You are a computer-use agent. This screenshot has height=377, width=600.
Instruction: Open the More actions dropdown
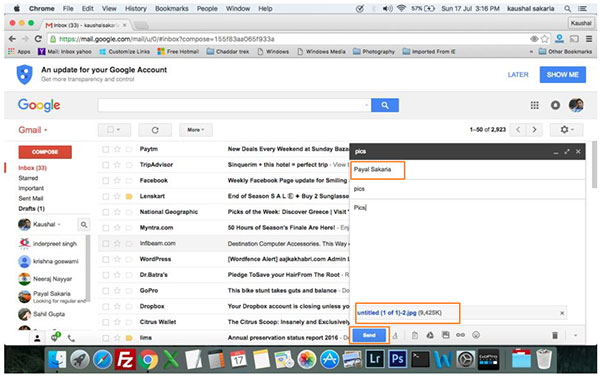pyautogui.click(x=196, y=130)
